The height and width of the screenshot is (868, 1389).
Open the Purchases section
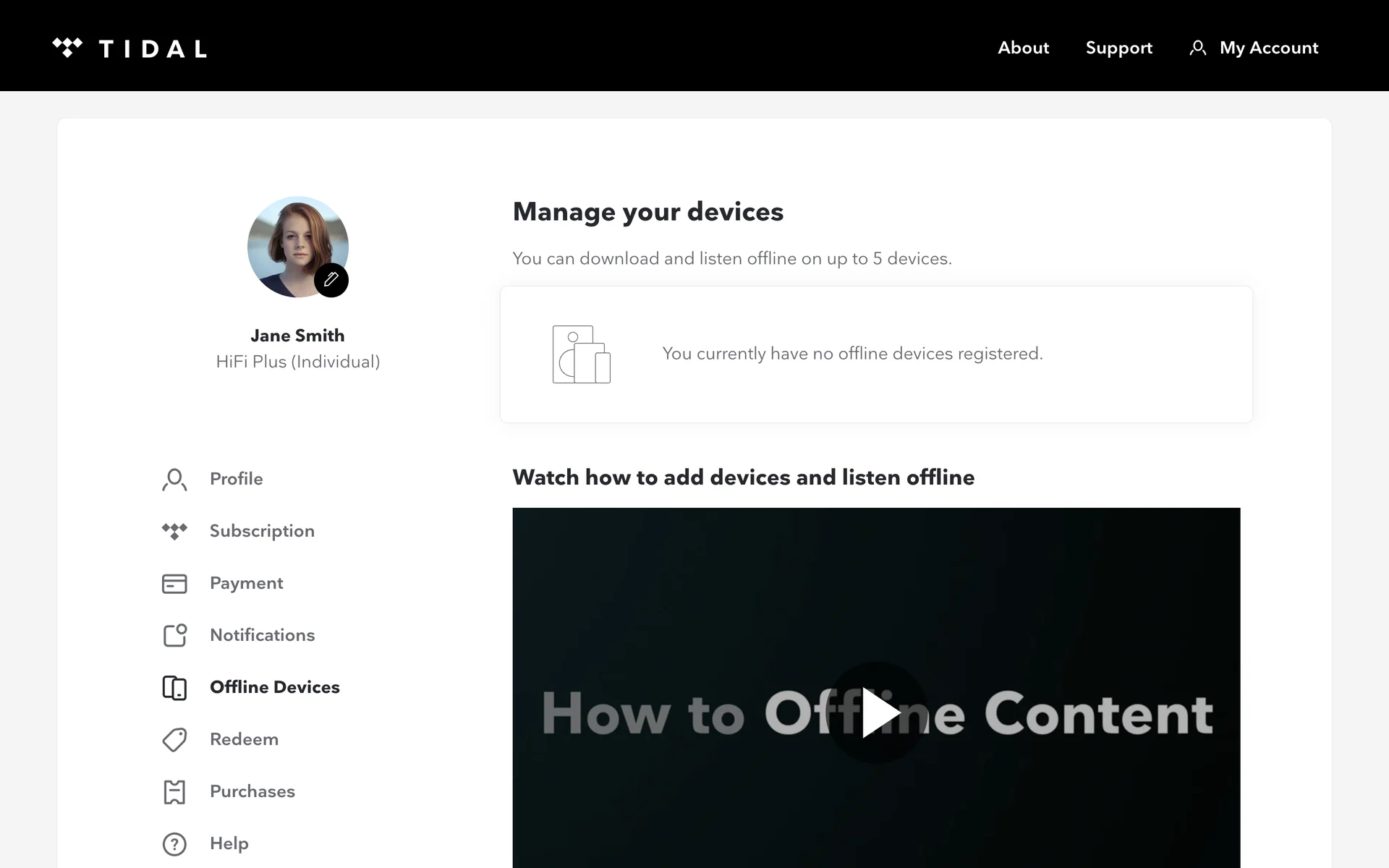(x=252, y=791)
